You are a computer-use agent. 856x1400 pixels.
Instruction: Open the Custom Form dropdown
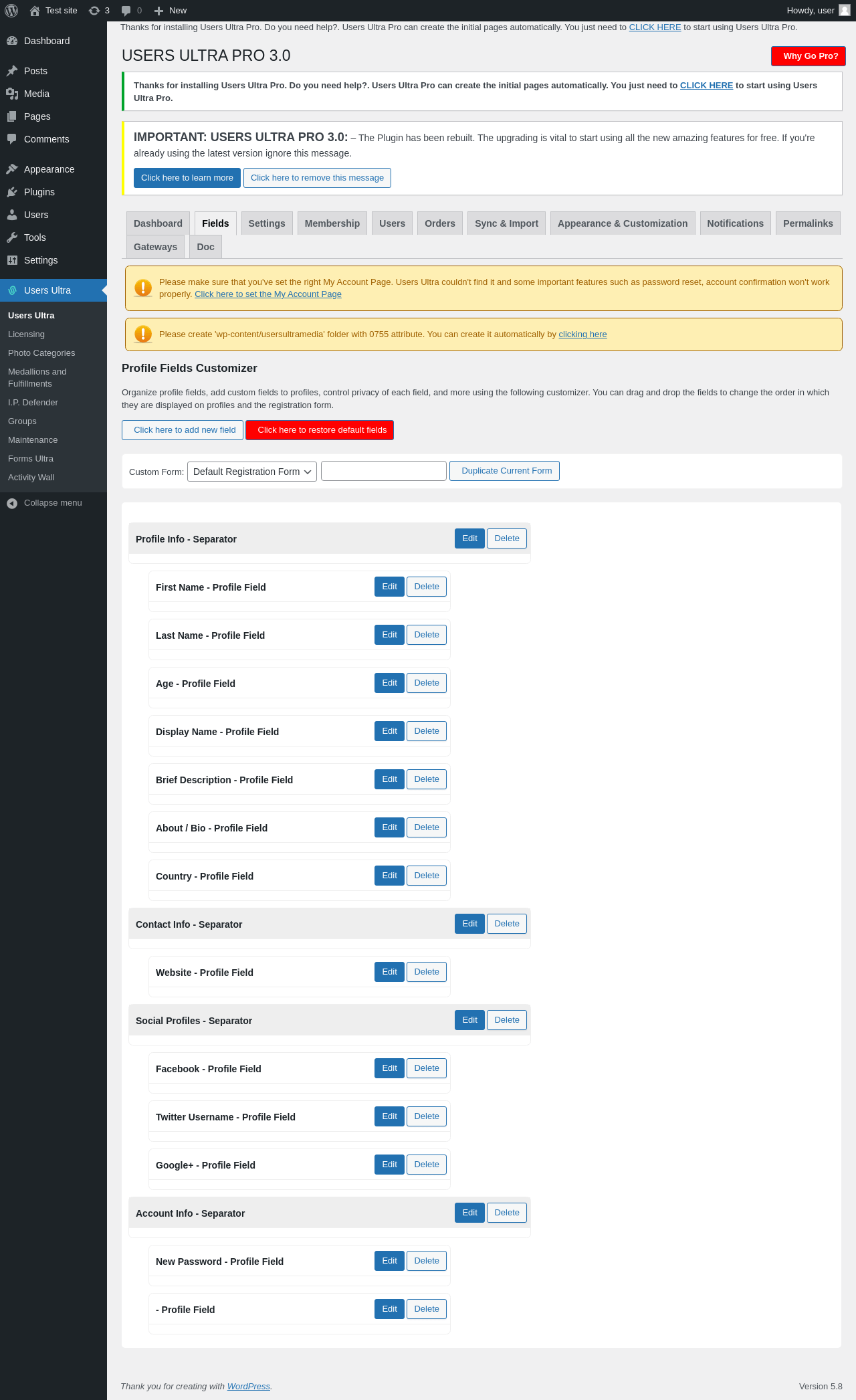pos(252,472)
